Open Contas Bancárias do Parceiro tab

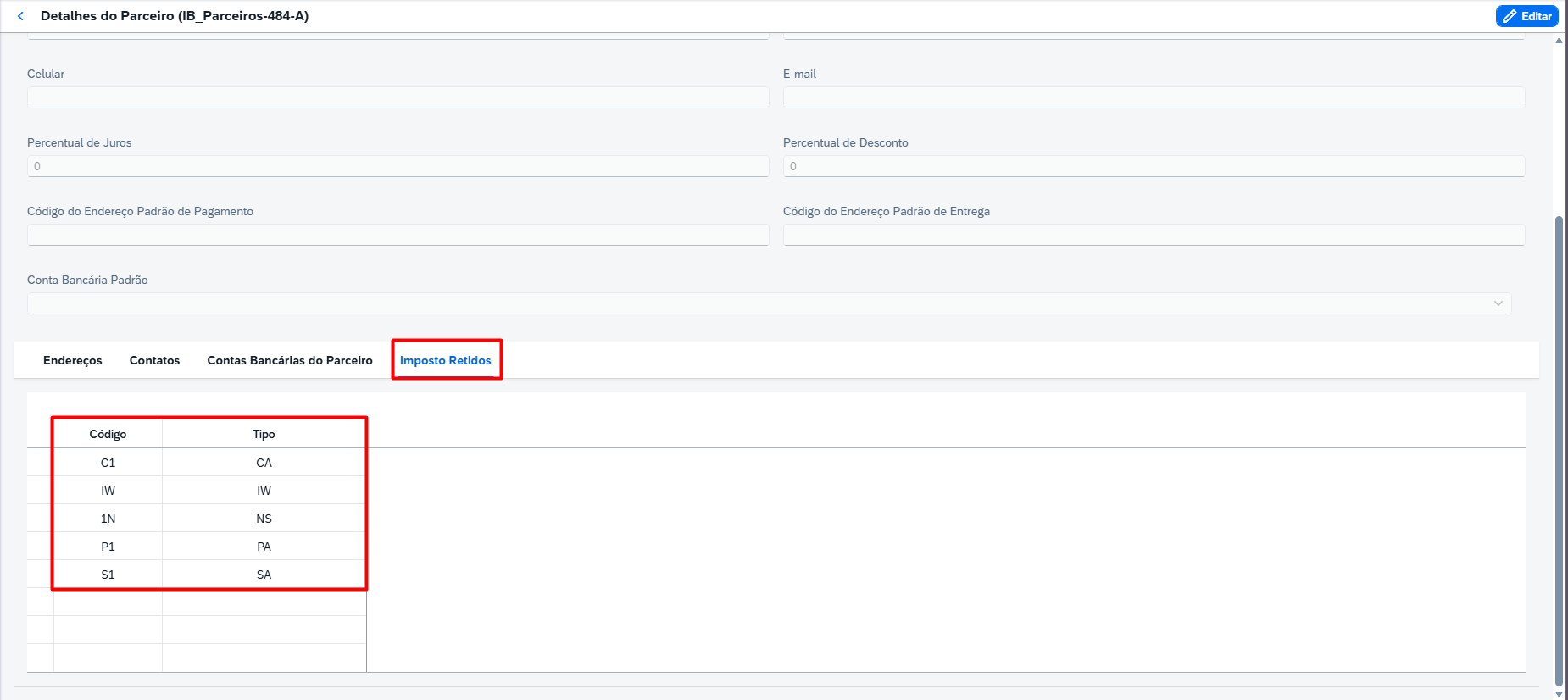290,360
